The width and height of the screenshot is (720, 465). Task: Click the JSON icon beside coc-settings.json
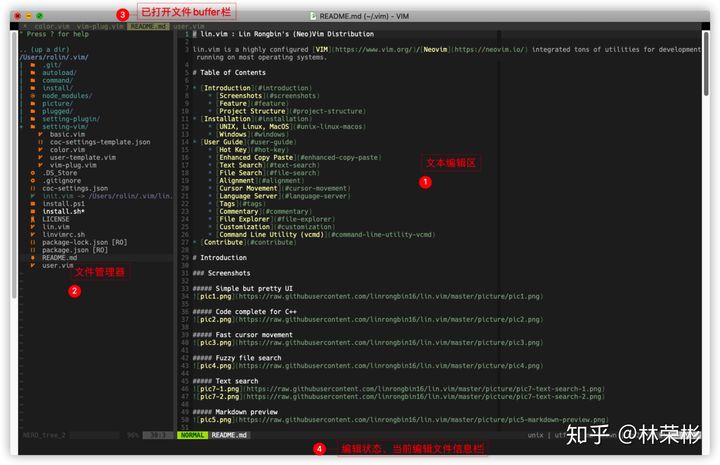coord(33,188)
